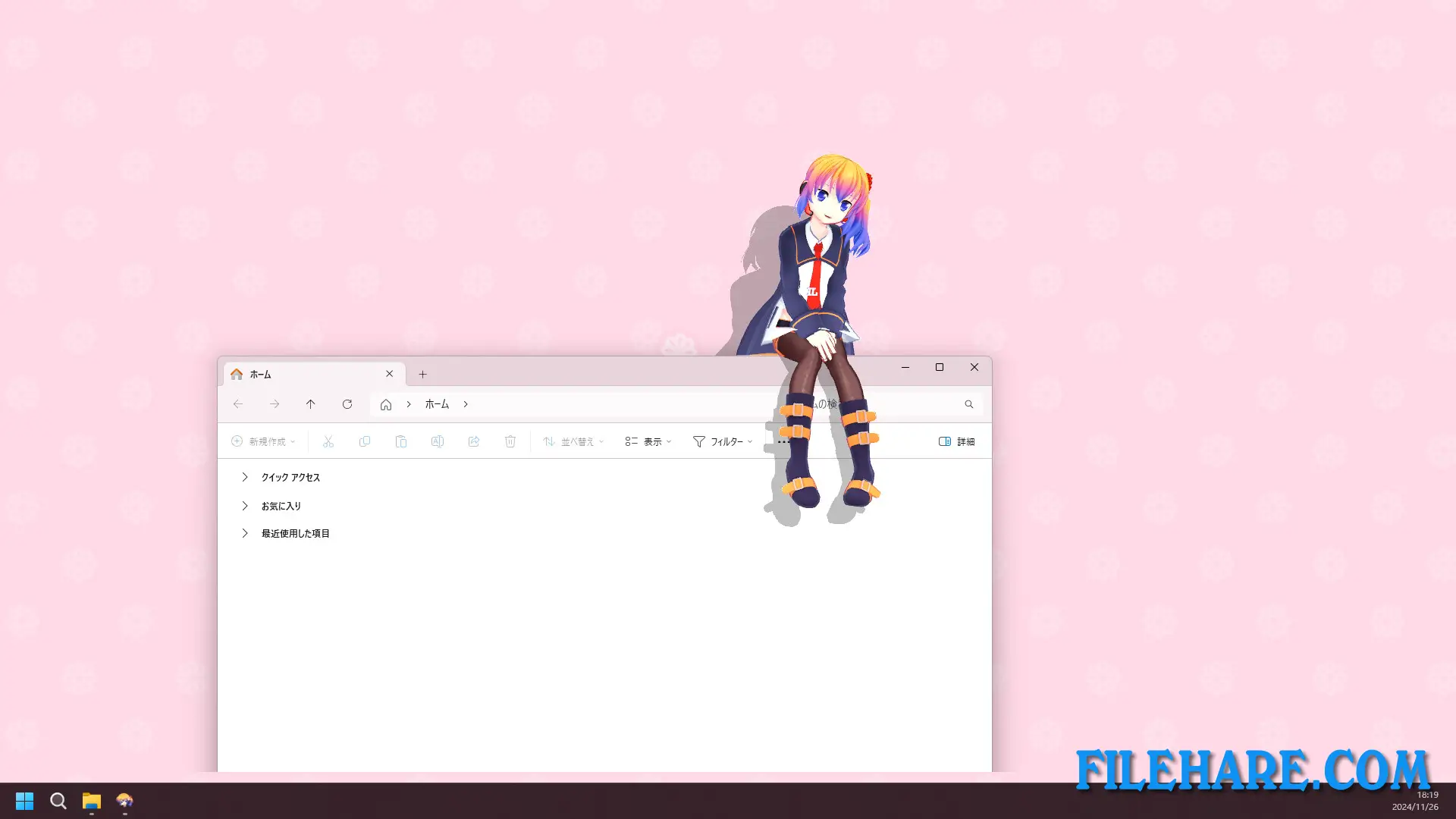Select the ホーム tab
The width and height of the screenshot is (1456, 819).
coord(314,374)
